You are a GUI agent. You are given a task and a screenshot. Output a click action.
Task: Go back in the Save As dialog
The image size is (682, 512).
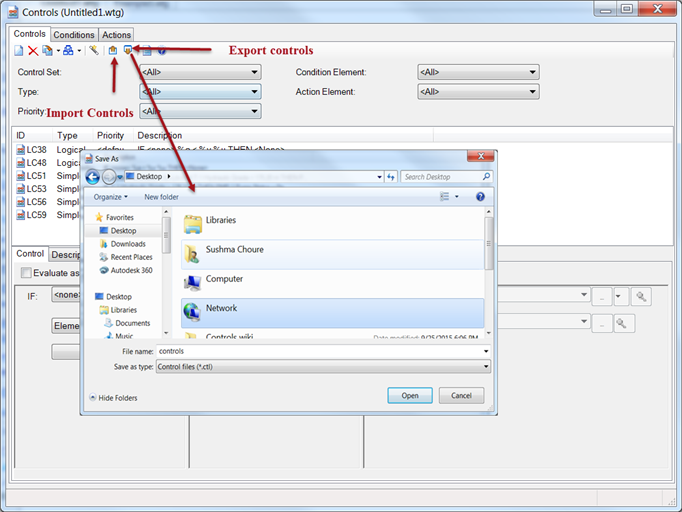92,177
